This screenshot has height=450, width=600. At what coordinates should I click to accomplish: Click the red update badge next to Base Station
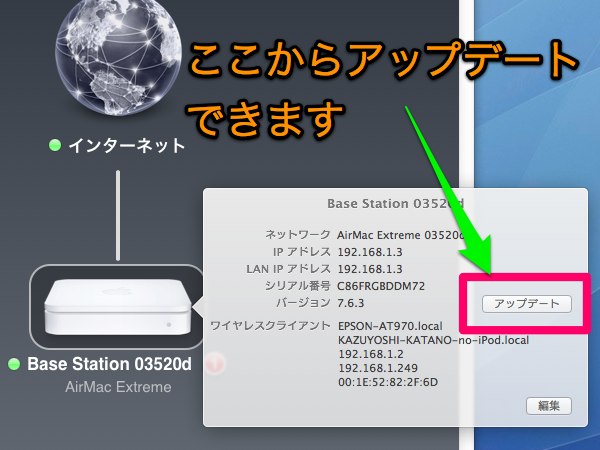pos(215,364)
